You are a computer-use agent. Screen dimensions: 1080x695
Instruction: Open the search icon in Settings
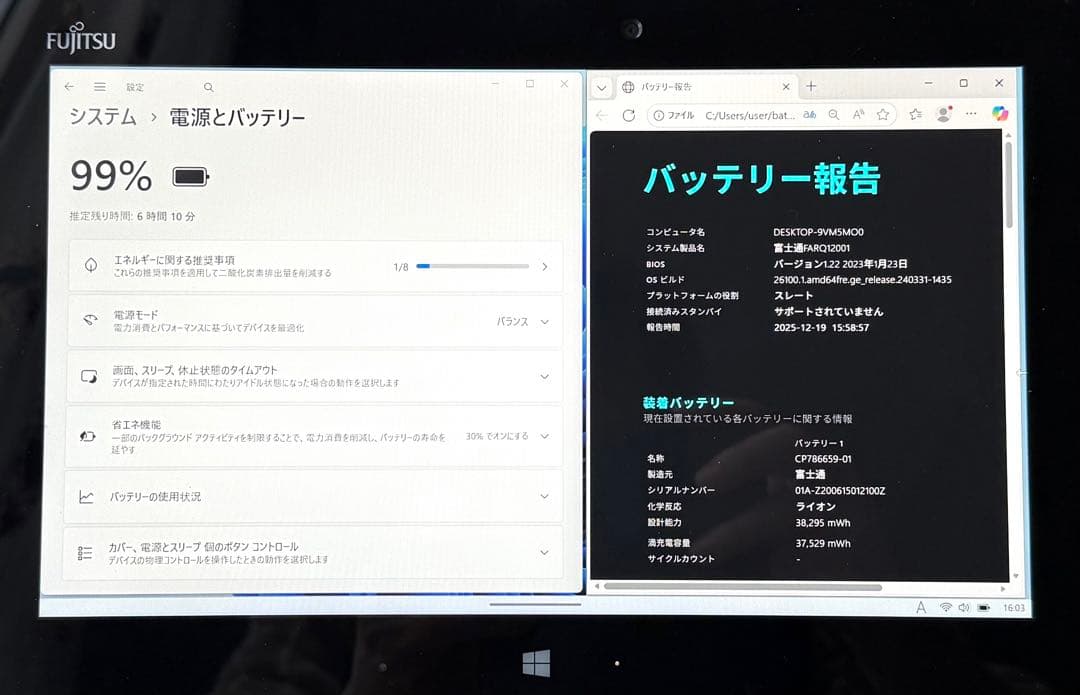tap(208, 86)
